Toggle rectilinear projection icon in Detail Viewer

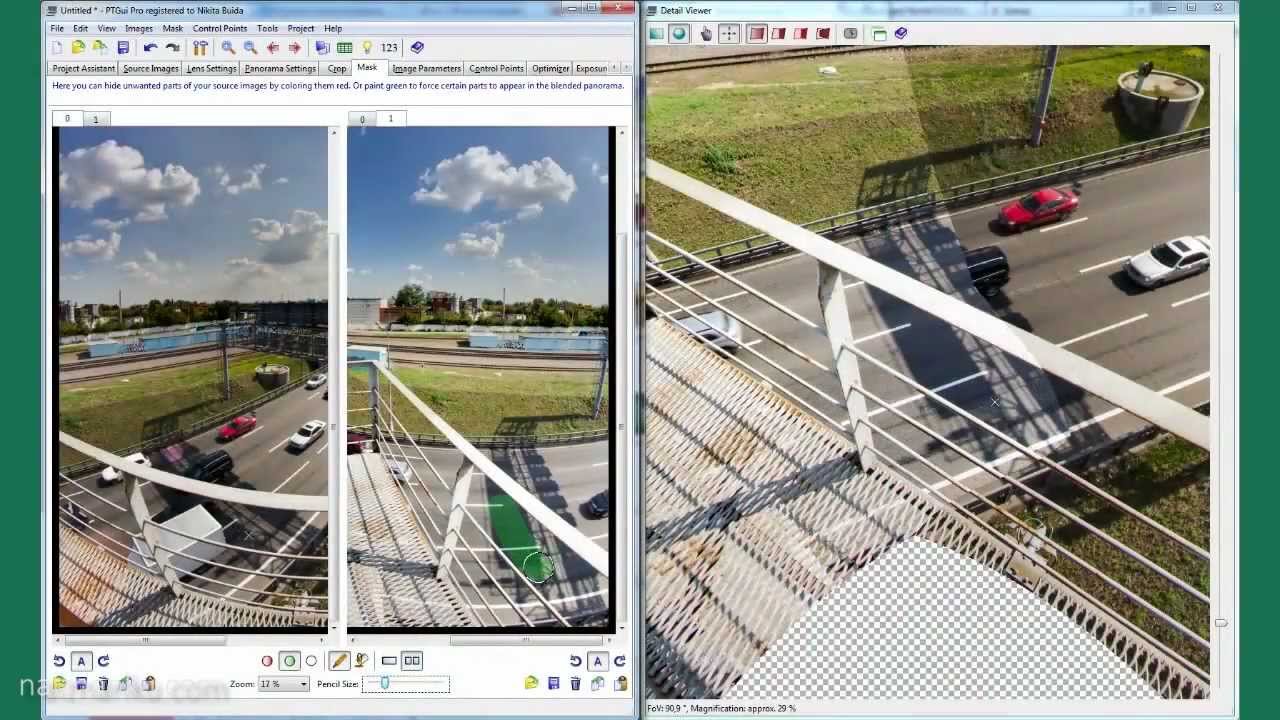pos(656,34)
